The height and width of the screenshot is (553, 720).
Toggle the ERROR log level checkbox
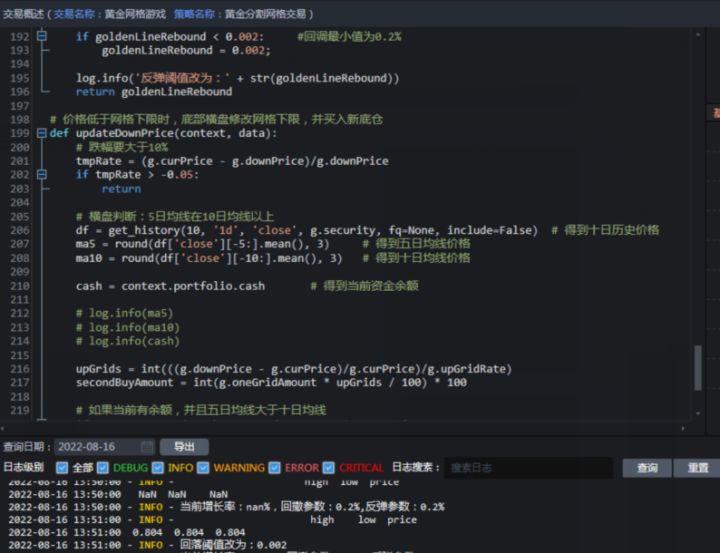[x=275, y=468]
